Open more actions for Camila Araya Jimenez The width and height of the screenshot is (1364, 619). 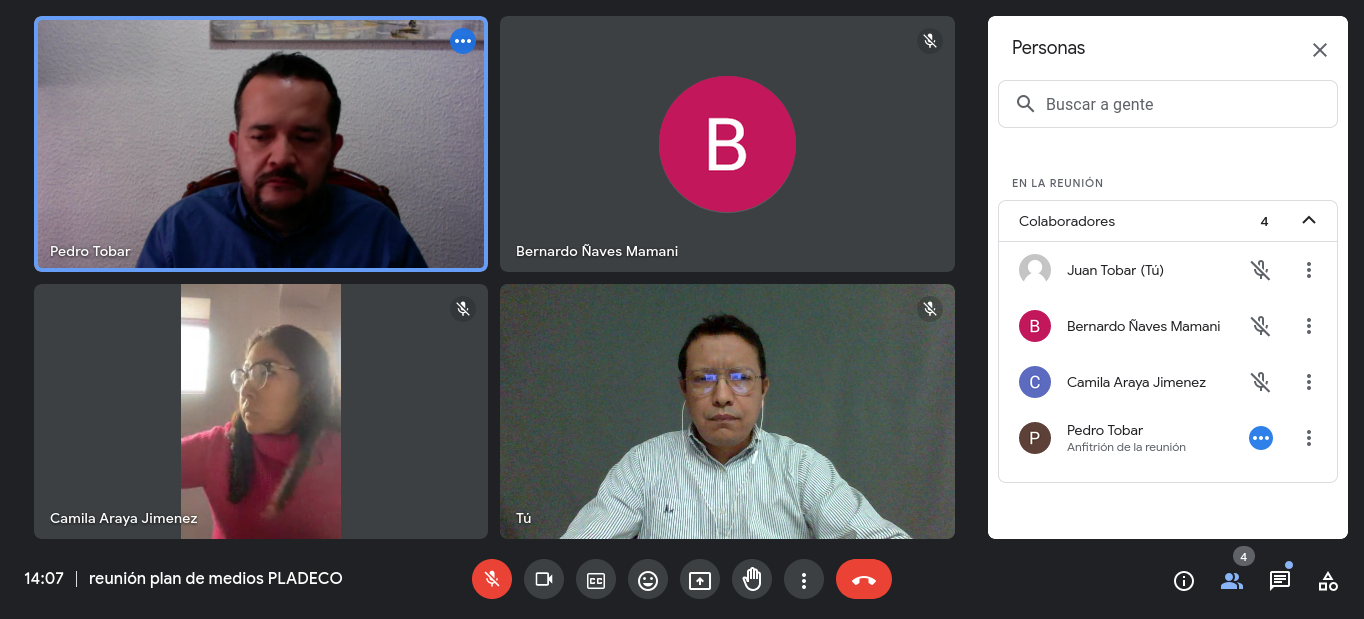1309,382
